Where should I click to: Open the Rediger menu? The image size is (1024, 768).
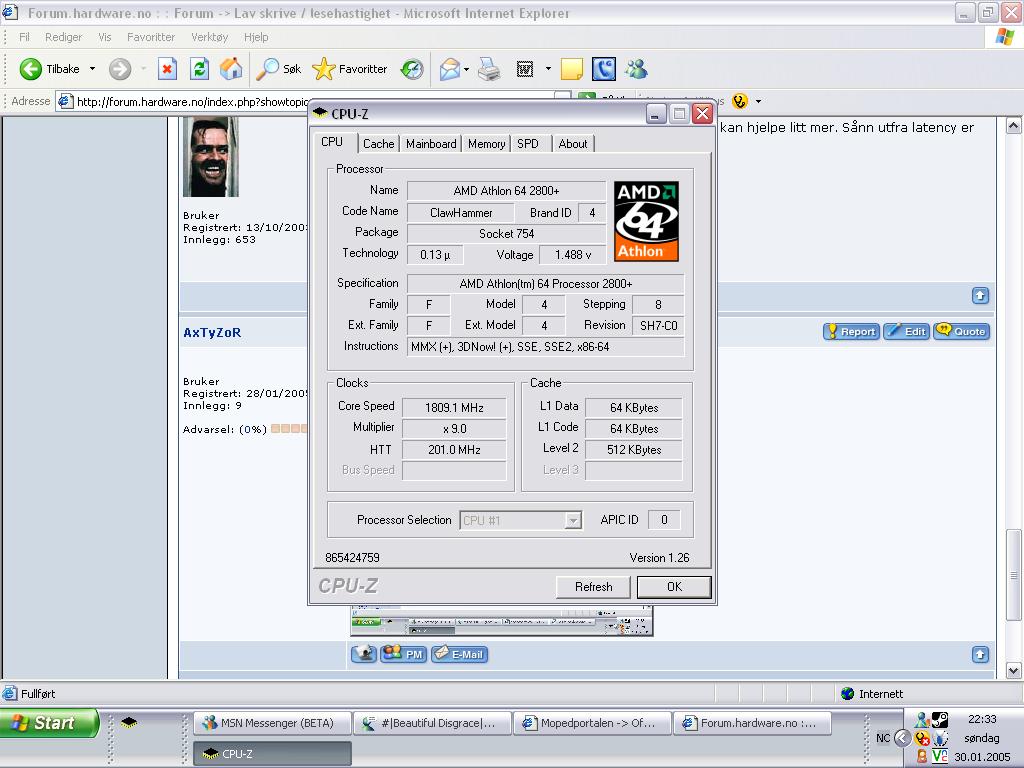(x=63, y=37)
